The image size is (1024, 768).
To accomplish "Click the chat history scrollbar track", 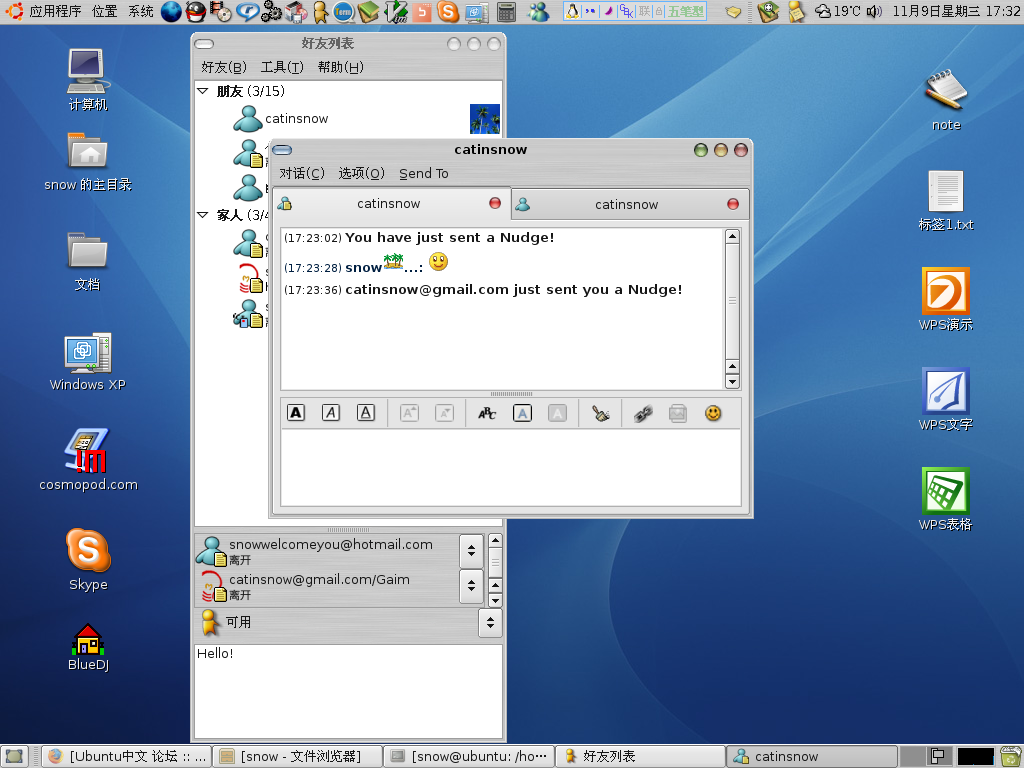I will [x=732, y=300].
